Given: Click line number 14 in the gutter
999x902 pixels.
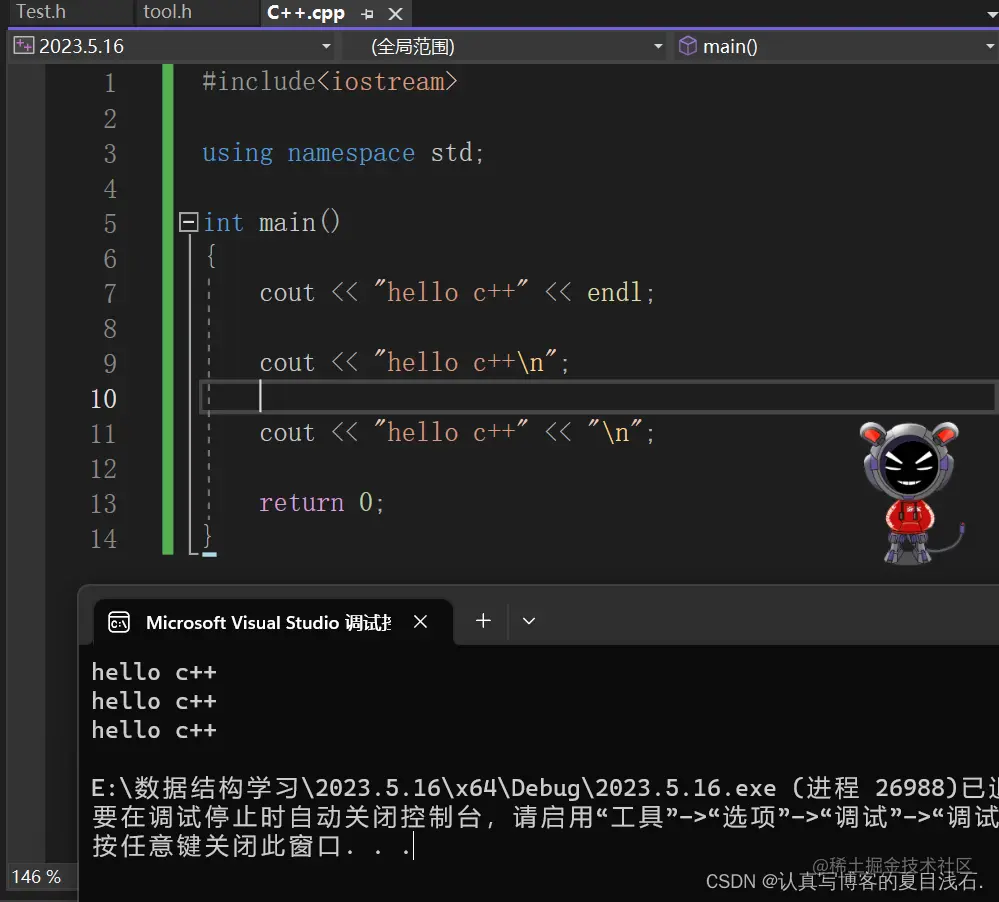Looking at the screenshot, I should [104, 539].
